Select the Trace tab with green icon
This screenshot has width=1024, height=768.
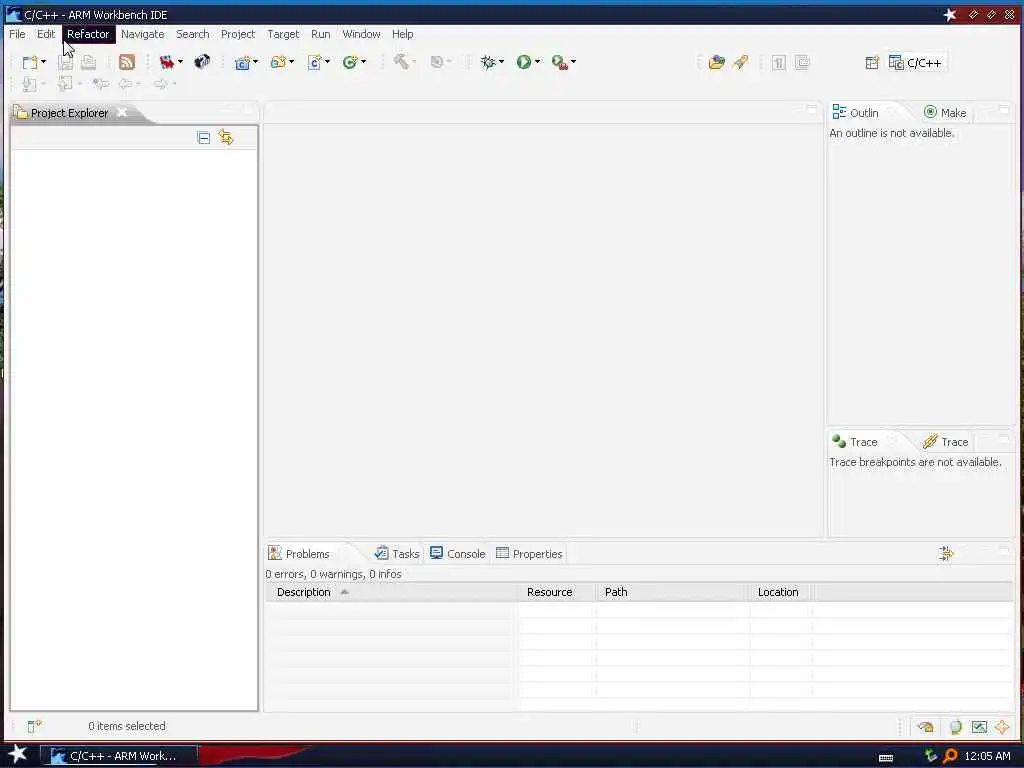(x=855, y=442)
